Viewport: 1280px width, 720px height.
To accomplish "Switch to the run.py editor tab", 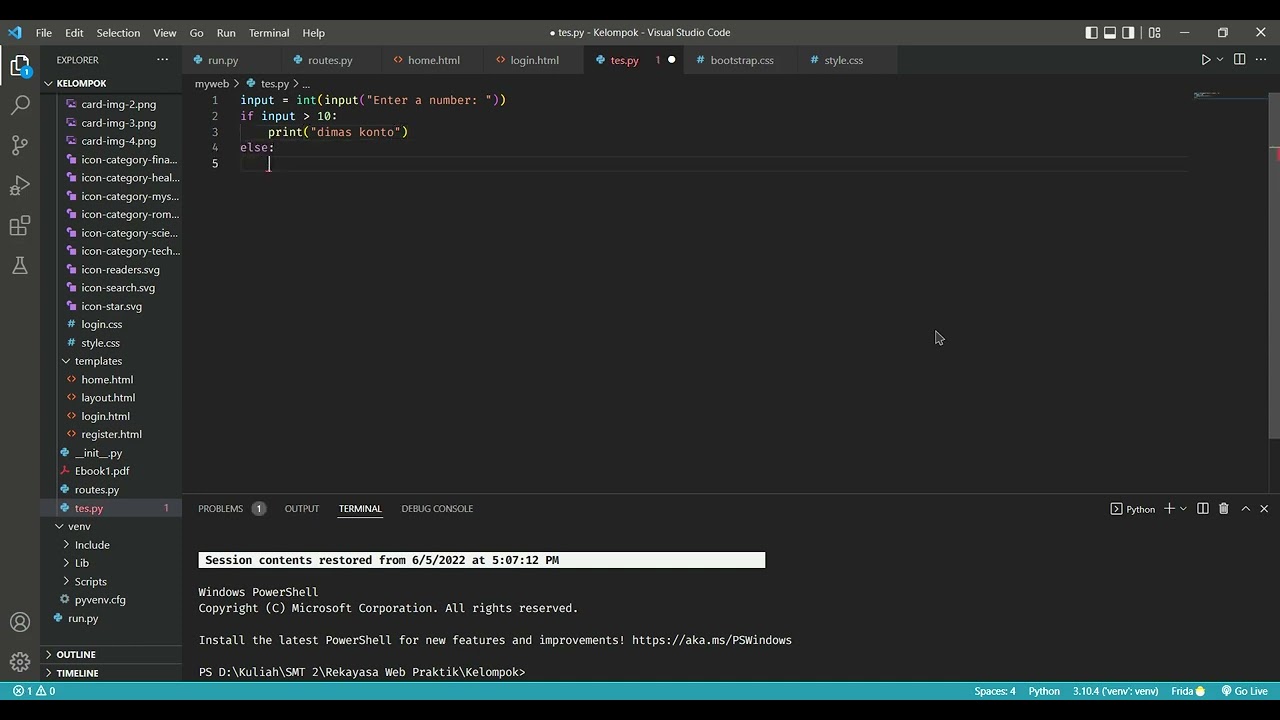I will pos(223,60).
